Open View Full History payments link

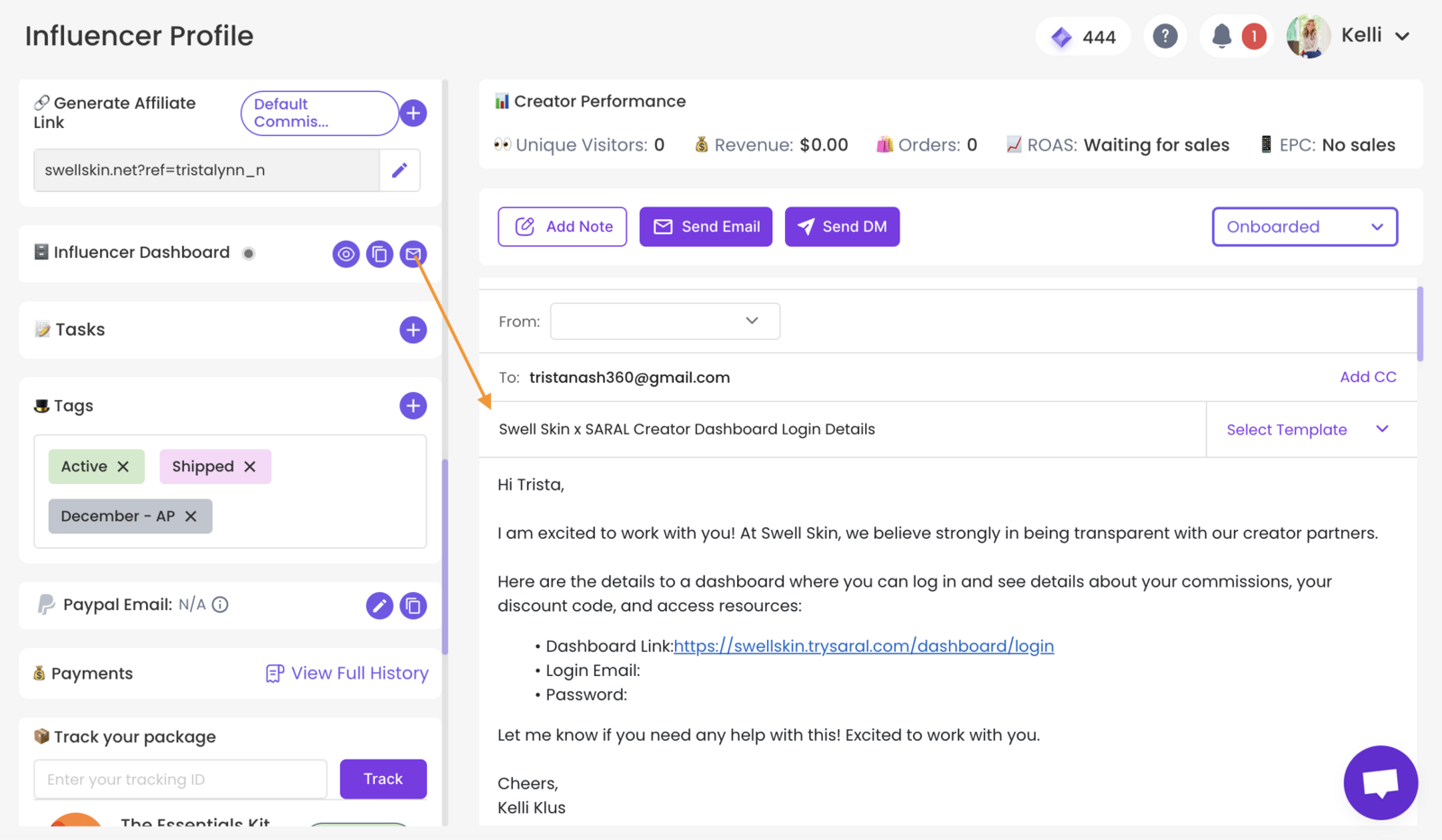[347, 673]
